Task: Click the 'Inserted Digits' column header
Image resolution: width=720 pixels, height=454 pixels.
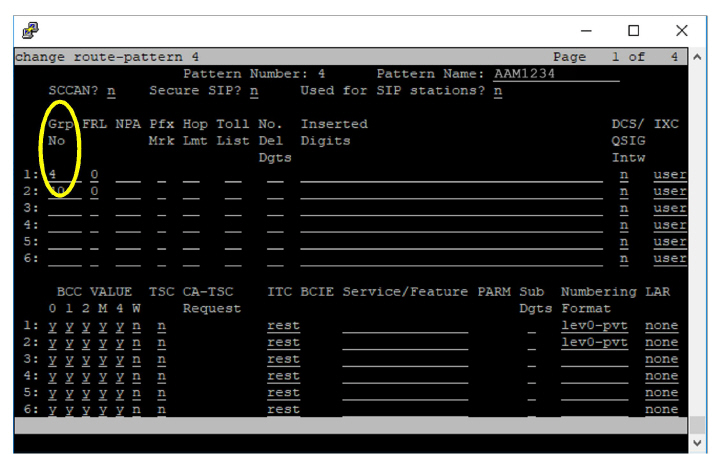Action: coord(334,132)
